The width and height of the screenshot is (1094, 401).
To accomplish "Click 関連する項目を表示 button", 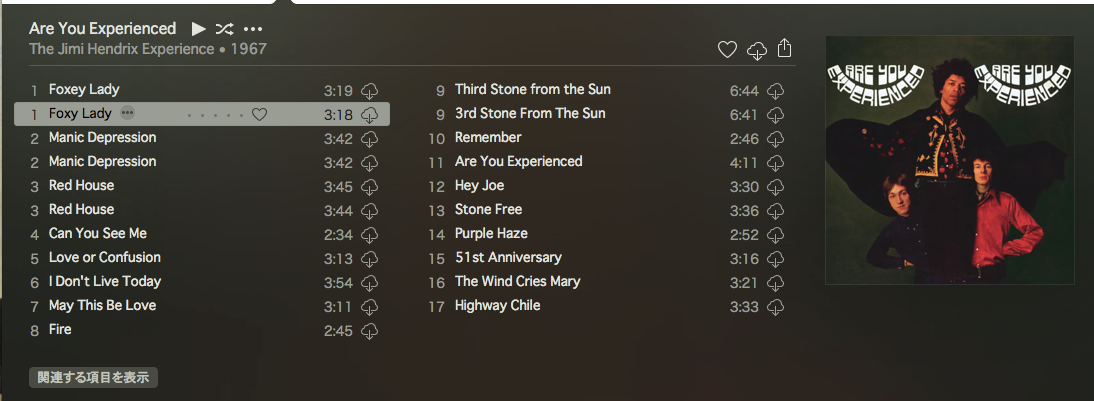I will 93,377.
